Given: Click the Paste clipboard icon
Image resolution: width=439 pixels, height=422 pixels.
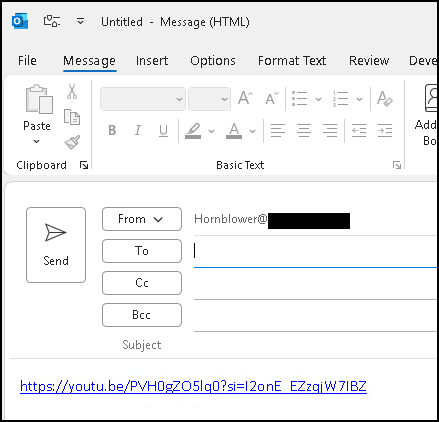Looking at the screenshot, I should (x=39, y=99).
